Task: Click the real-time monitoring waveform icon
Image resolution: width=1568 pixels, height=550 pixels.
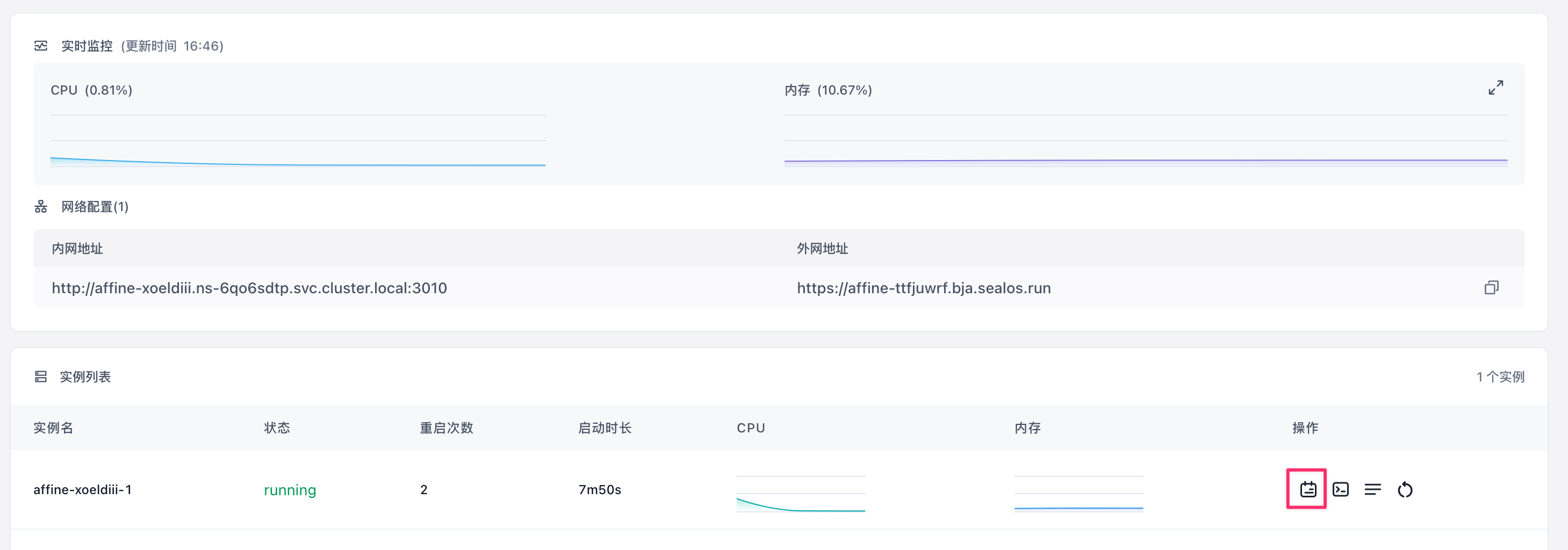Action: tap(41, 45)
